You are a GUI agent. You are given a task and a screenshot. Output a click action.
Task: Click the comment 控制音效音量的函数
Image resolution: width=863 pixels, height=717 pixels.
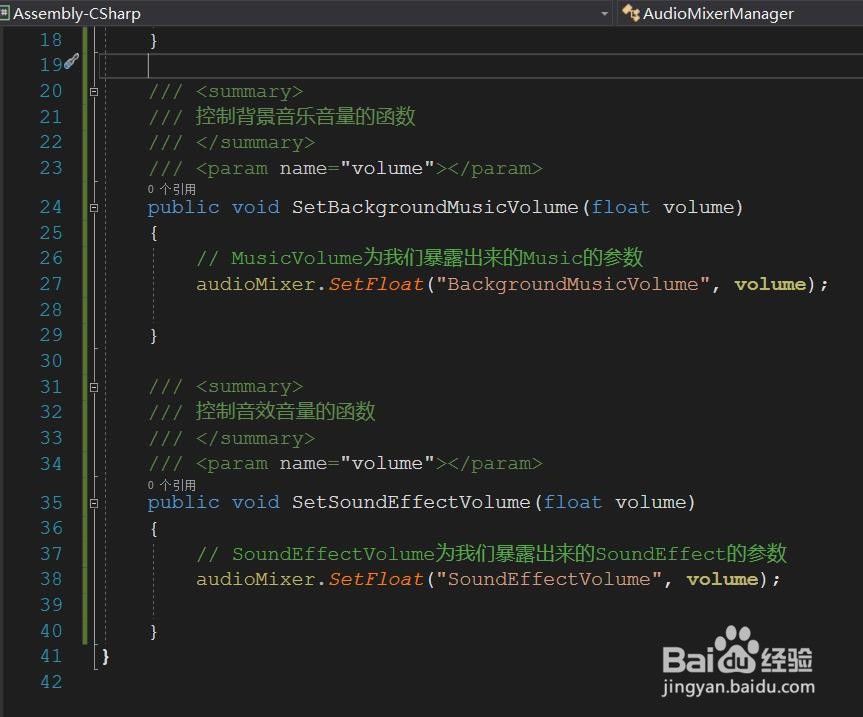(285, 411)
